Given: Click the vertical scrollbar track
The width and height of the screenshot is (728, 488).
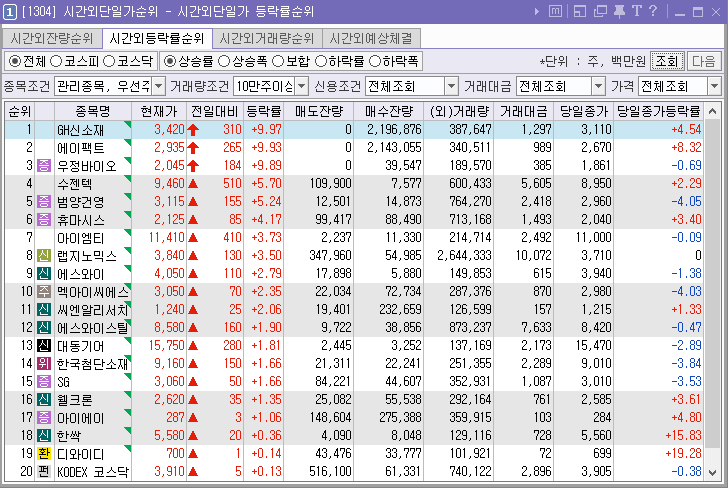Looking at the screenshot, I should click(x=713, y=292).
